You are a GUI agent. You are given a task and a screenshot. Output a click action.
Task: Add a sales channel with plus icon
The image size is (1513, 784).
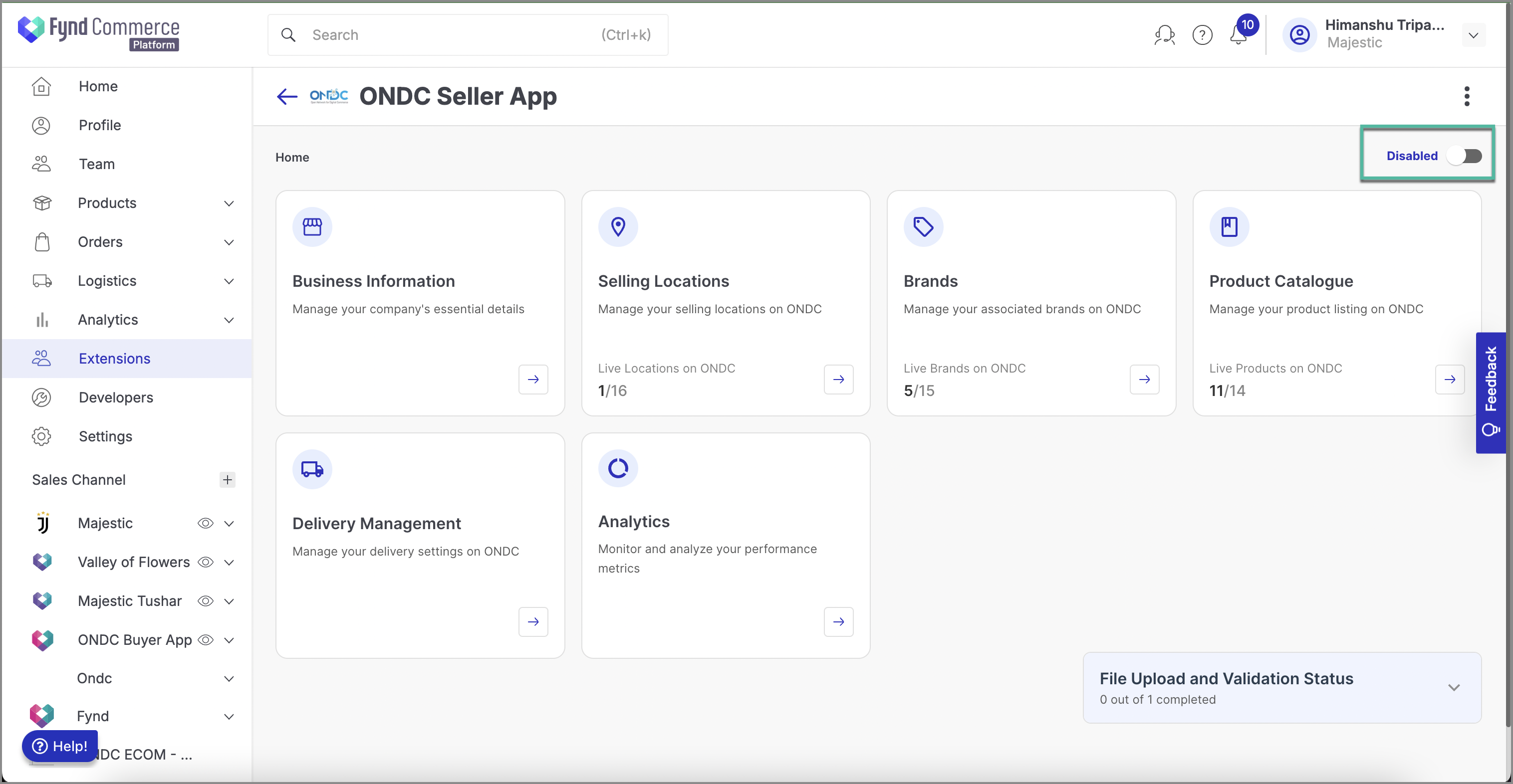tap(228, 479)
